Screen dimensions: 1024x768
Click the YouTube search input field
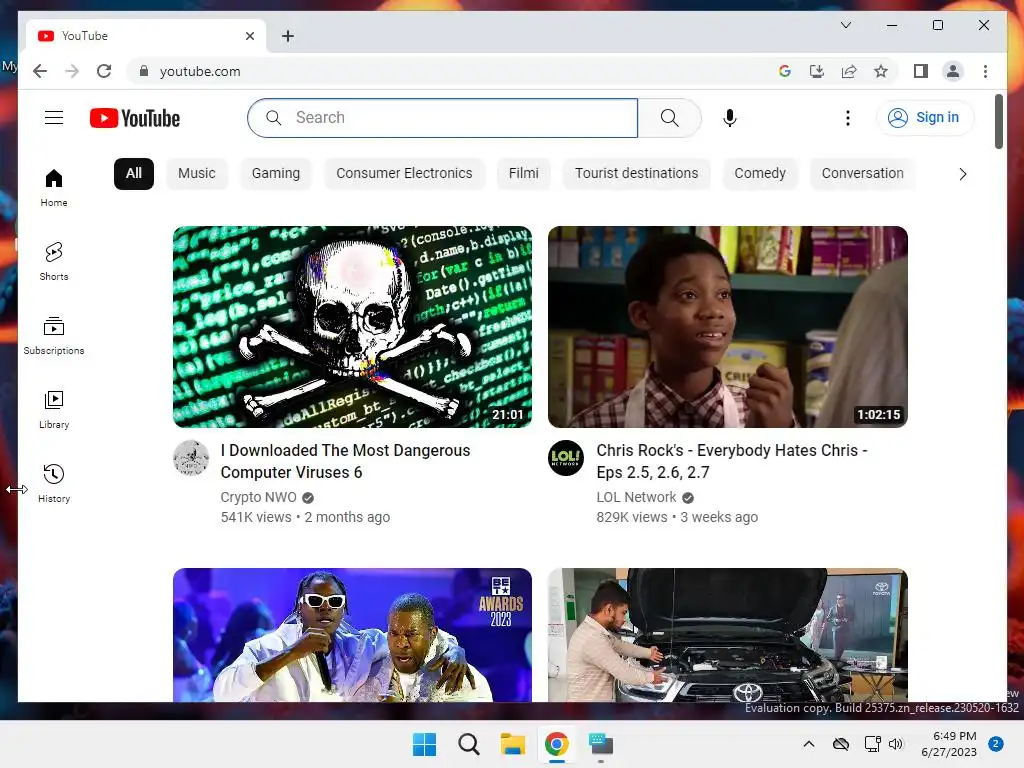(443, 118)
